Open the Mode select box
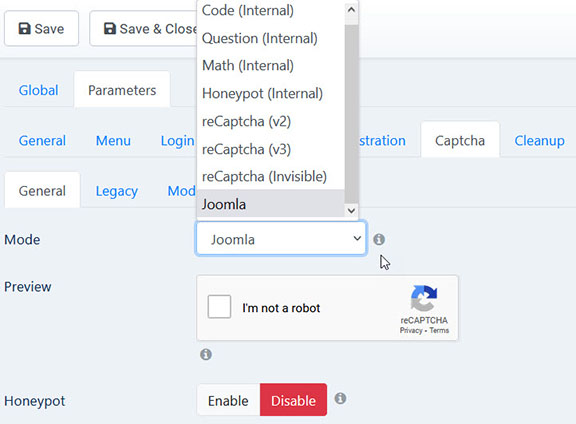This screenshot has height=424, width=576. point(281,239)
